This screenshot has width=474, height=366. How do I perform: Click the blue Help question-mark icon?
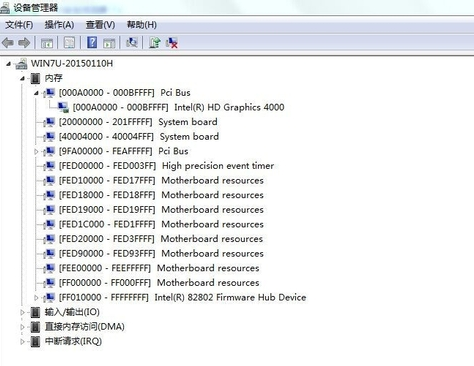92,43
